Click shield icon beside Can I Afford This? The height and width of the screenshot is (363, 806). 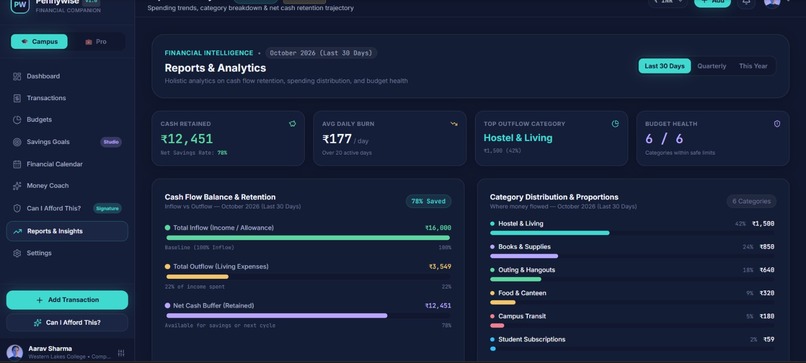[x=17, y=208]
